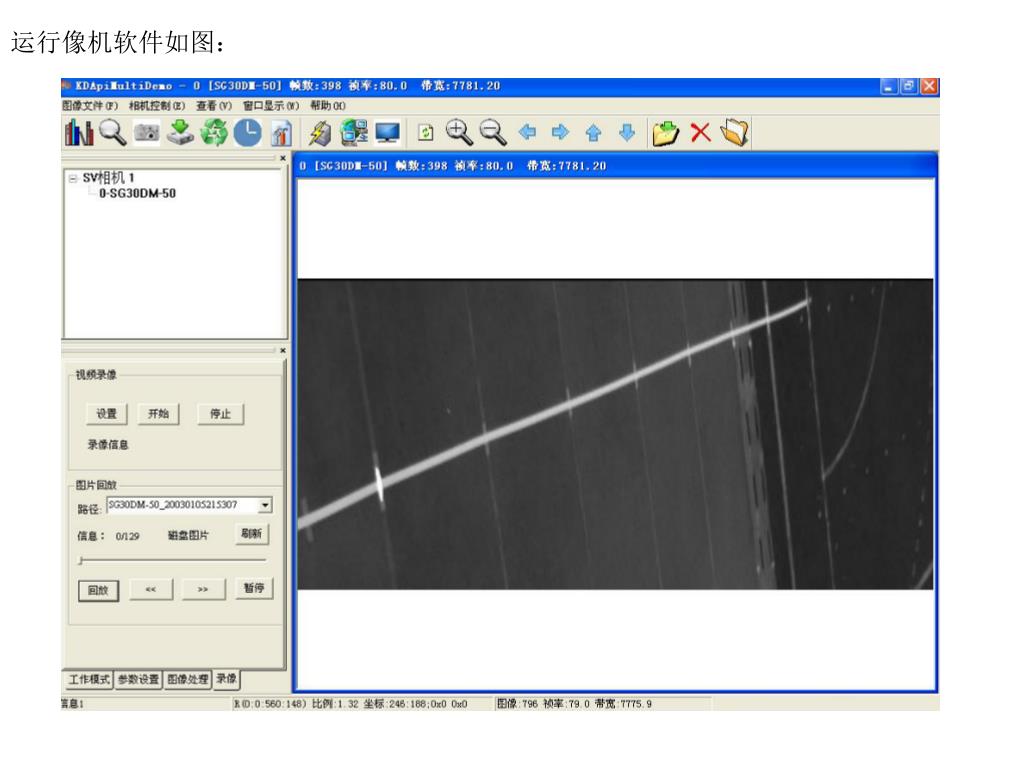Open the 帮助(H) menu

pos(328,106)
